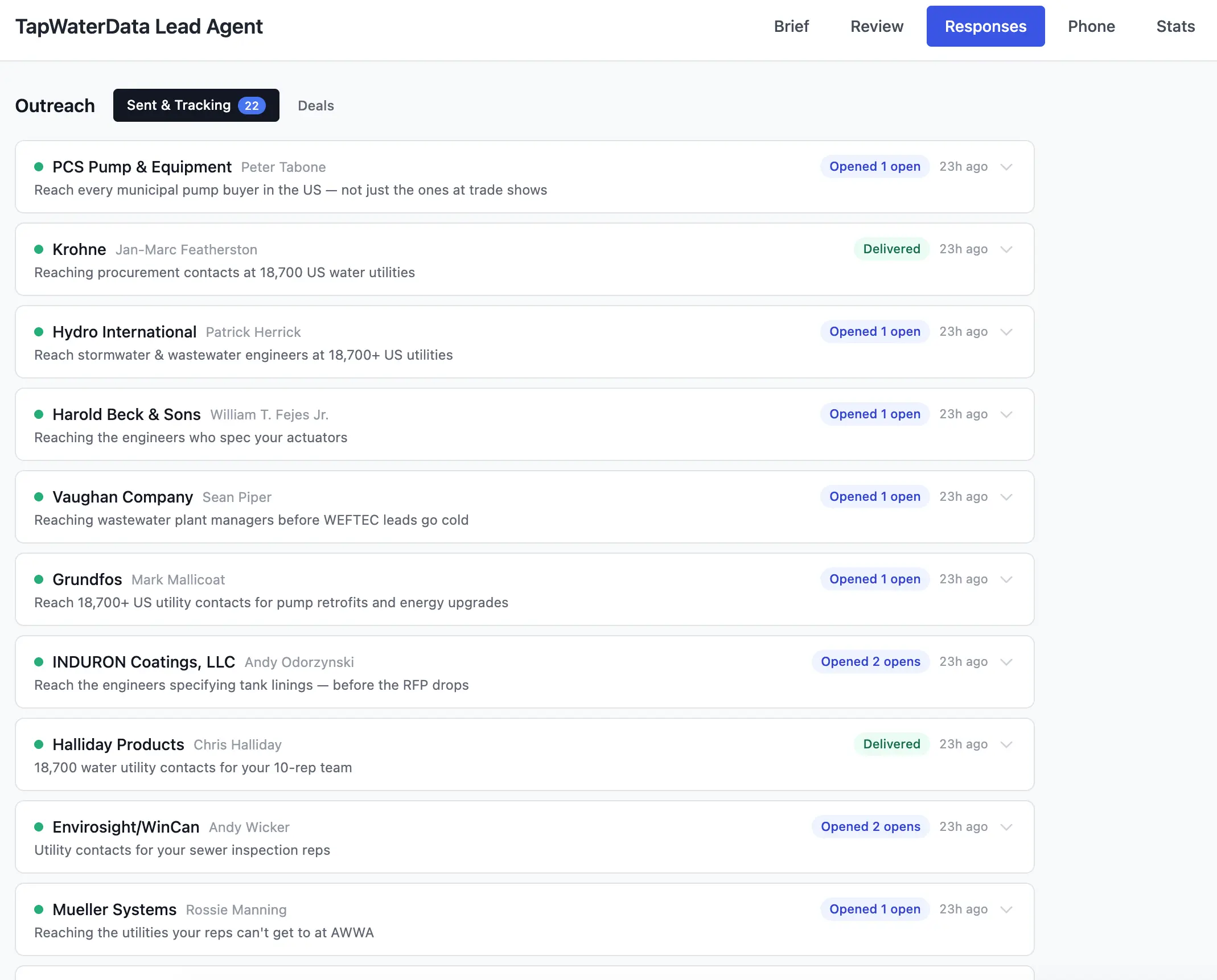Expand the Vaughan Company row chevron
Screen dimensions: 1217x980
pos(1006,497)
